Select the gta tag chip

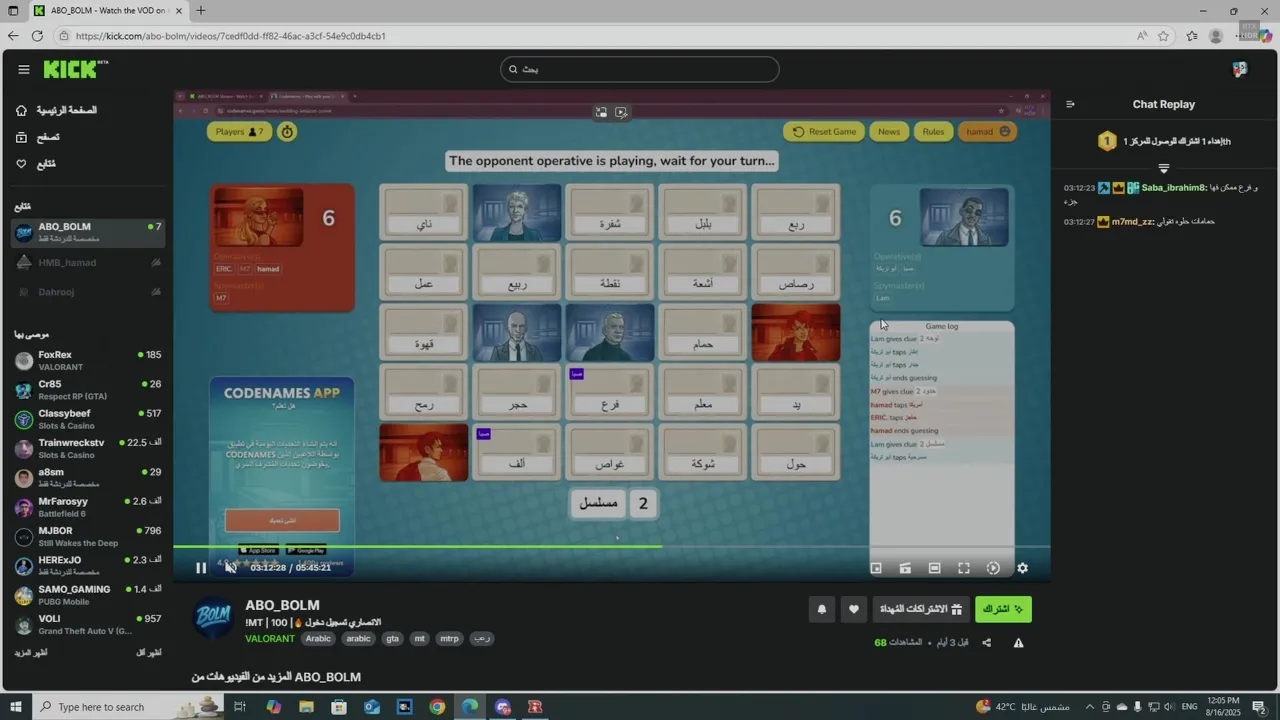point(392,638)
